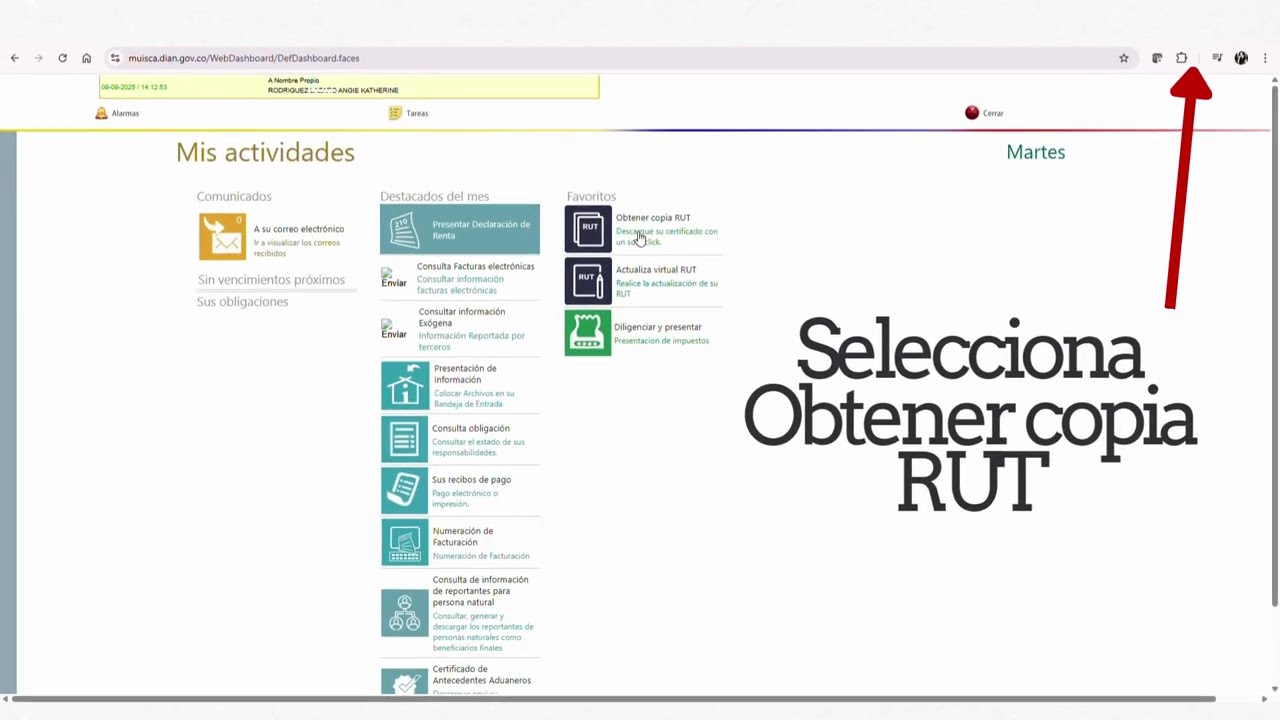
Task: Reload the page with refresh icon
Action: 62,58
